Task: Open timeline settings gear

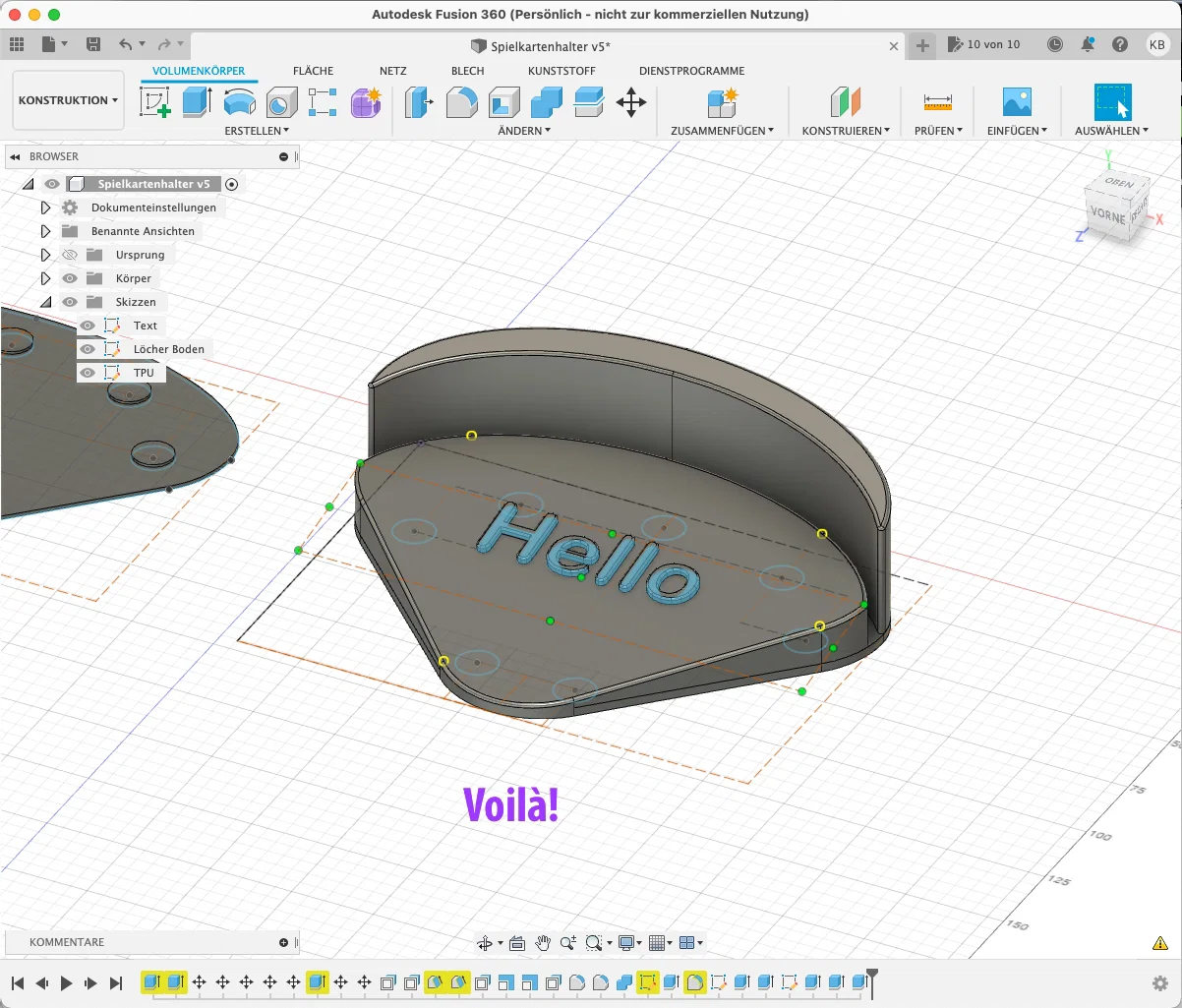Action: pyautogui.click(x=1160, y=983)
